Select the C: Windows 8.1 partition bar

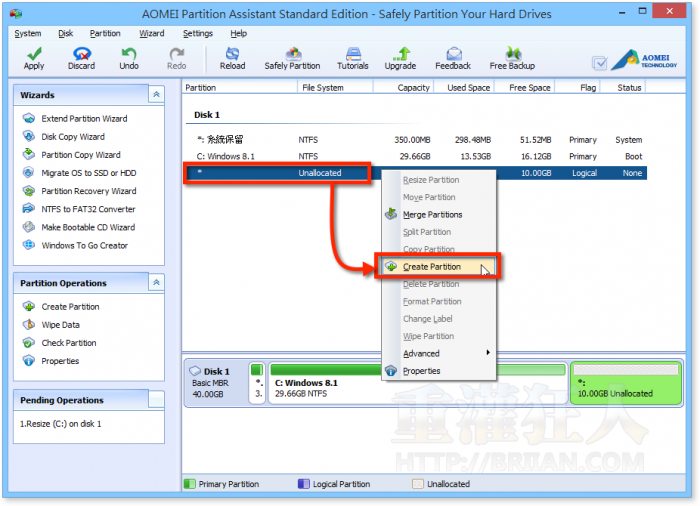(x=415, y=382)
